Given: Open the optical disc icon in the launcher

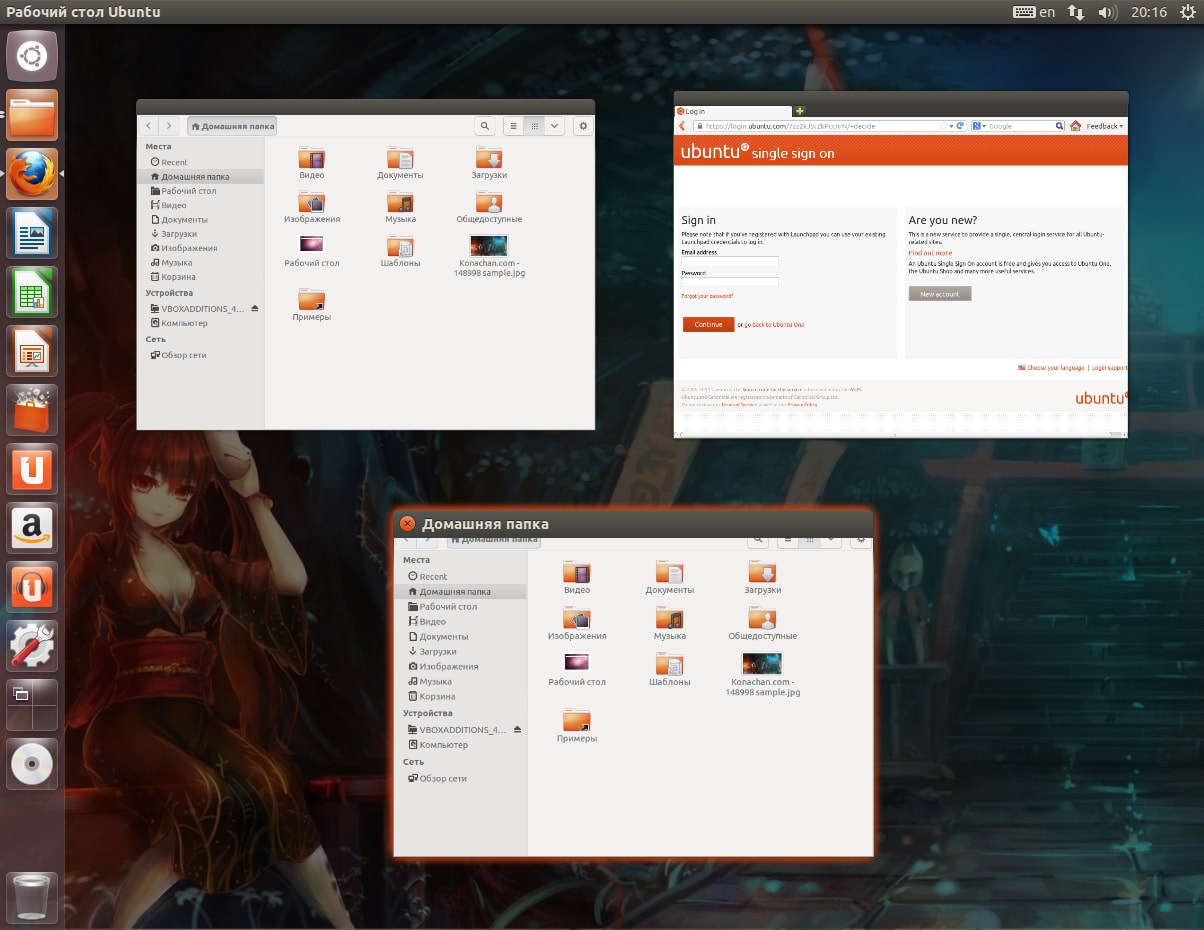Looking at the screenshot, I should pyautogui.click(x=32, y=764).
